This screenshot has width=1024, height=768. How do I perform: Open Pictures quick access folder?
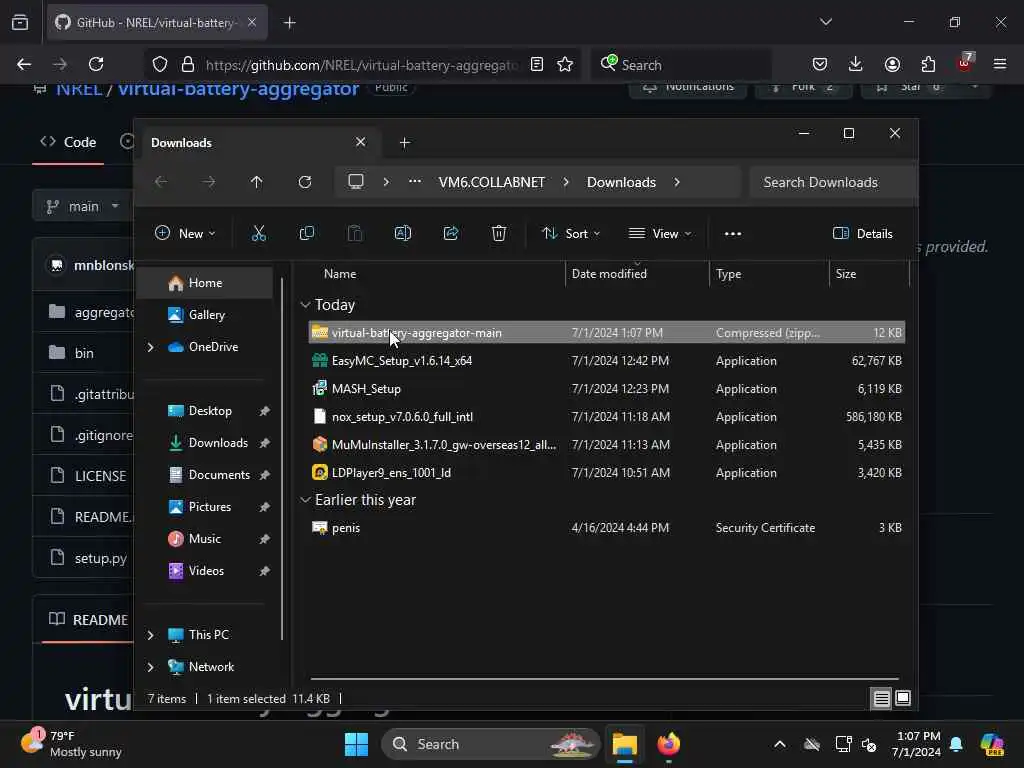[x=210, y=507]
